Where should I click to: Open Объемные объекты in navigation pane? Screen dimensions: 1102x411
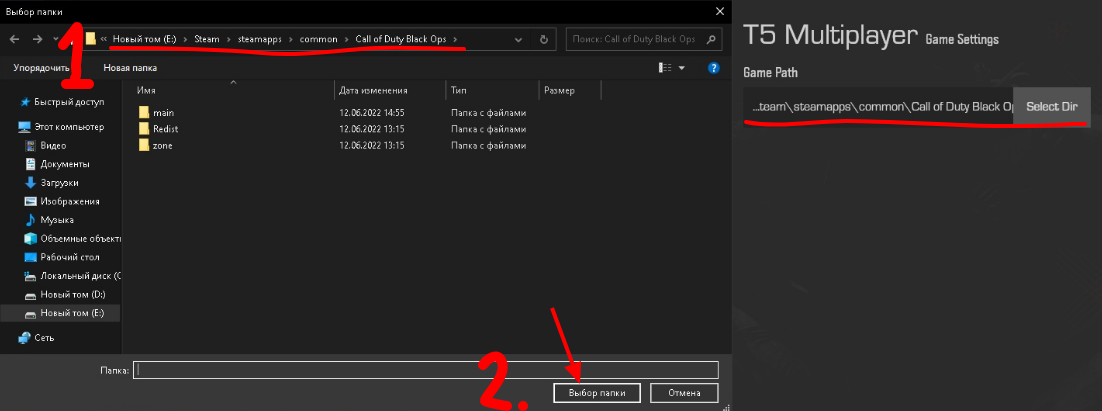coord(80,238)
